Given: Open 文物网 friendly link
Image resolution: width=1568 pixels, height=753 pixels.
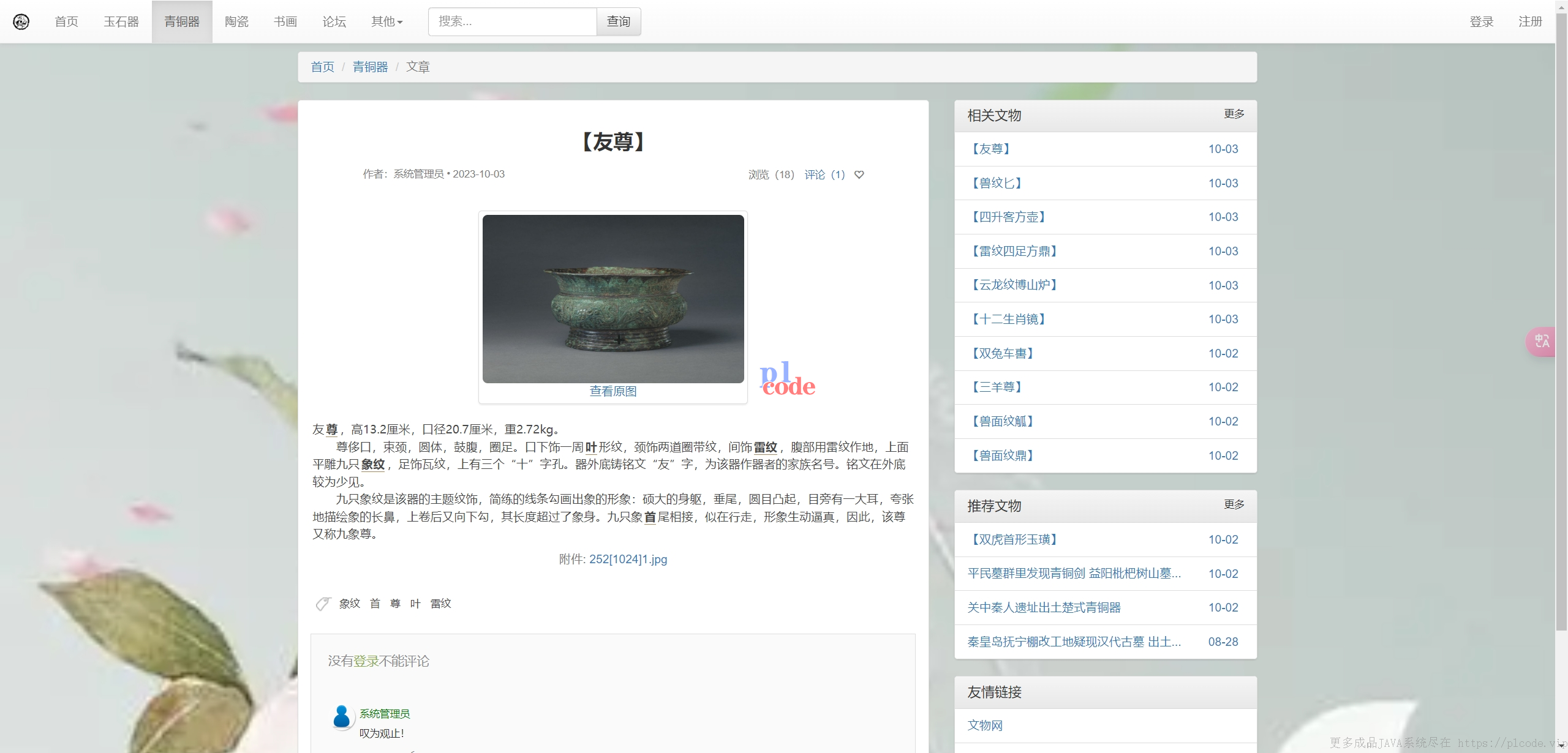Looking at the screenshot, I should [986, 725].
